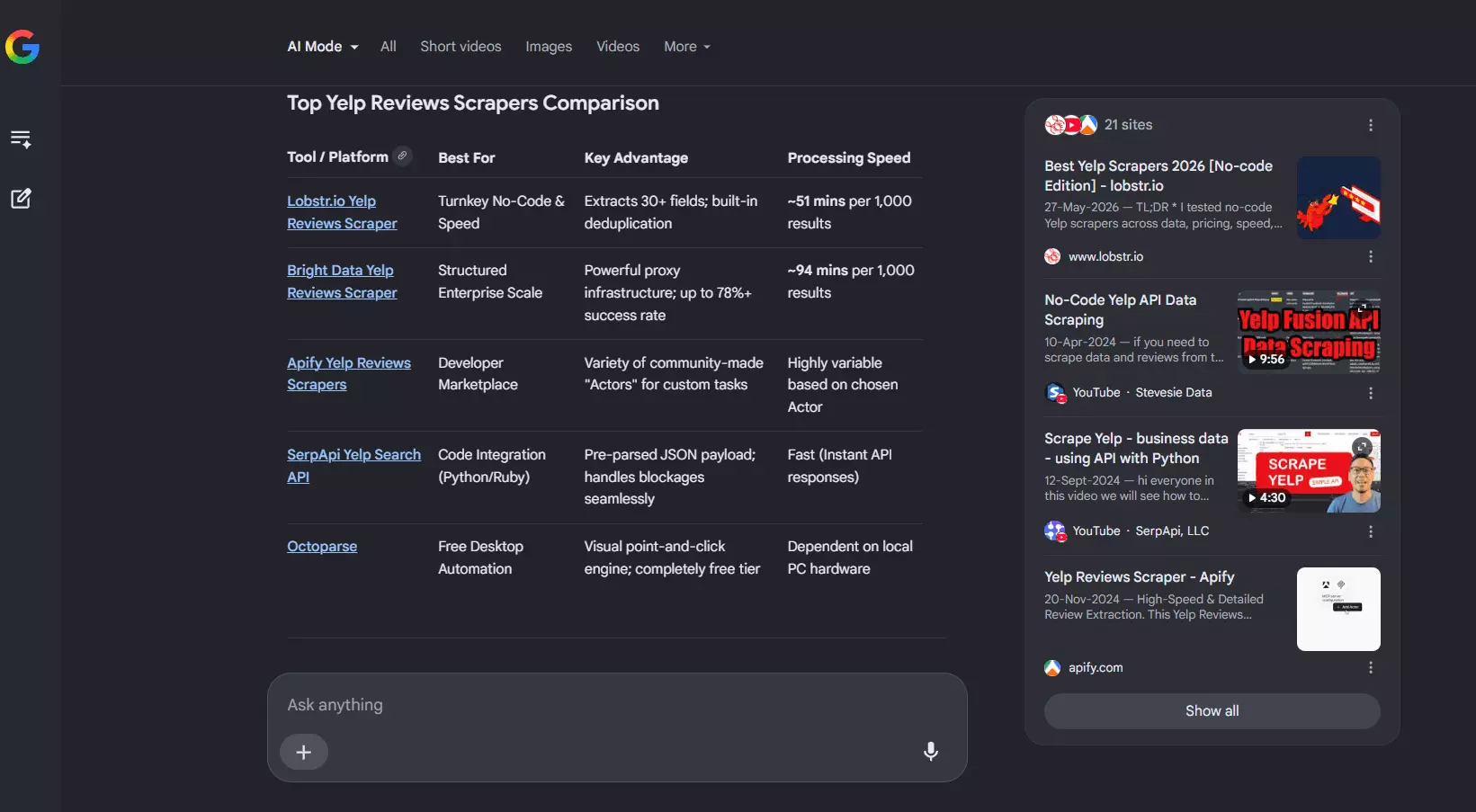This screenshot has width=1476, height=812.
Task: Click the lobstr.io favicon icon
Action: click(x=1052, y=256)
